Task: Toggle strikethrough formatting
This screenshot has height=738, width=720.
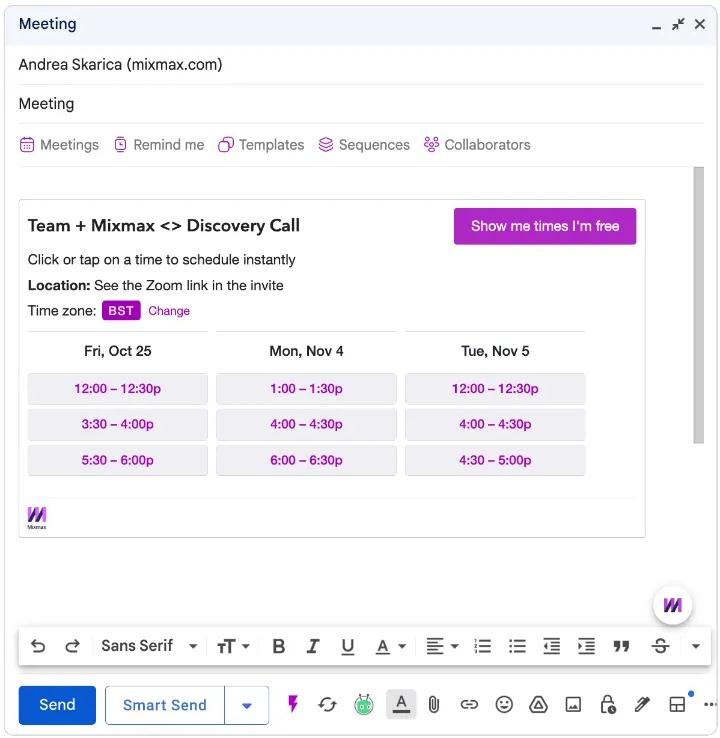Action: click(x=660, y=646)
